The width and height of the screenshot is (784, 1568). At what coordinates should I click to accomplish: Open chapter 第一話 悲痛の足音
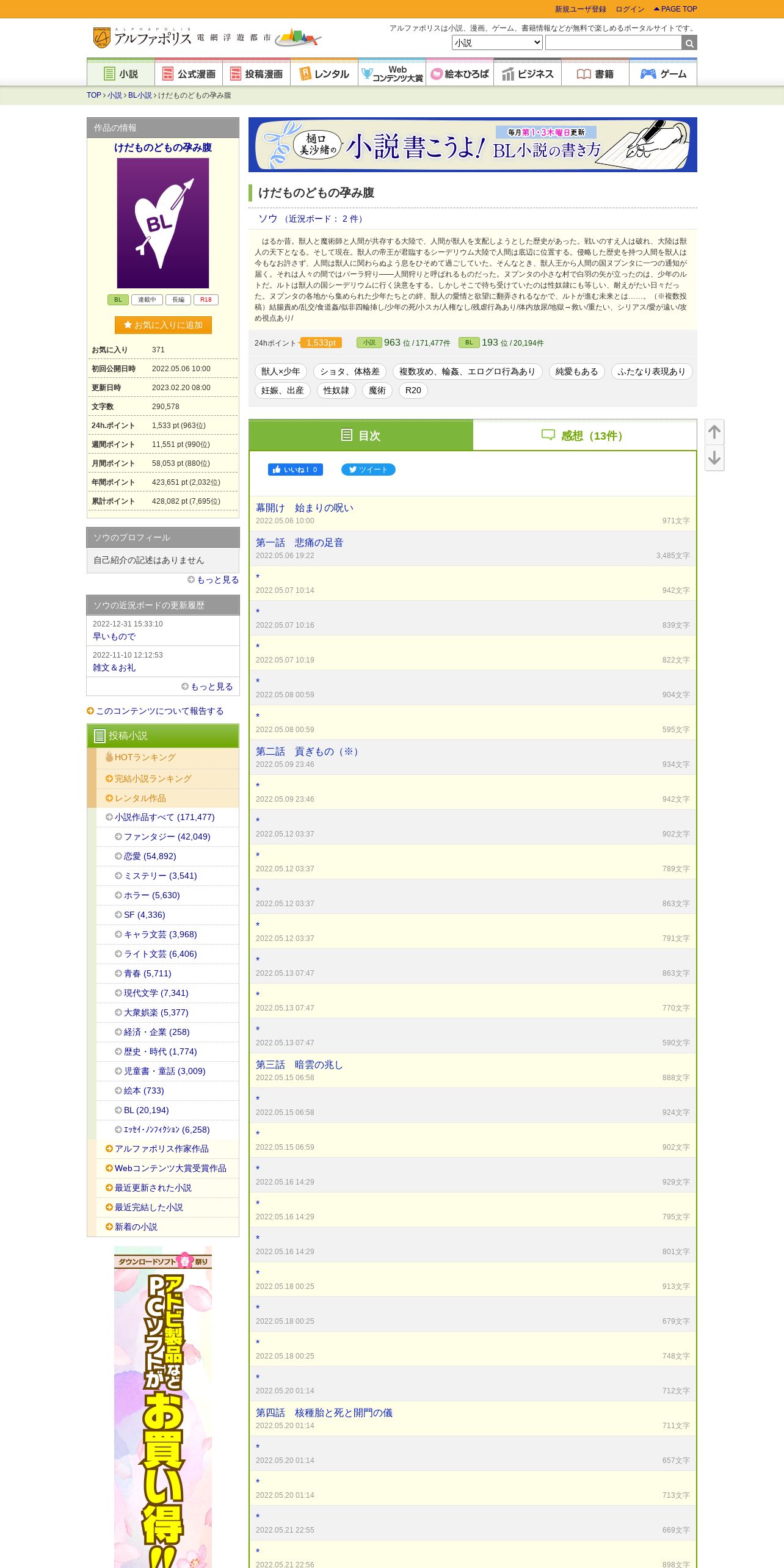[x=300, y=543]
